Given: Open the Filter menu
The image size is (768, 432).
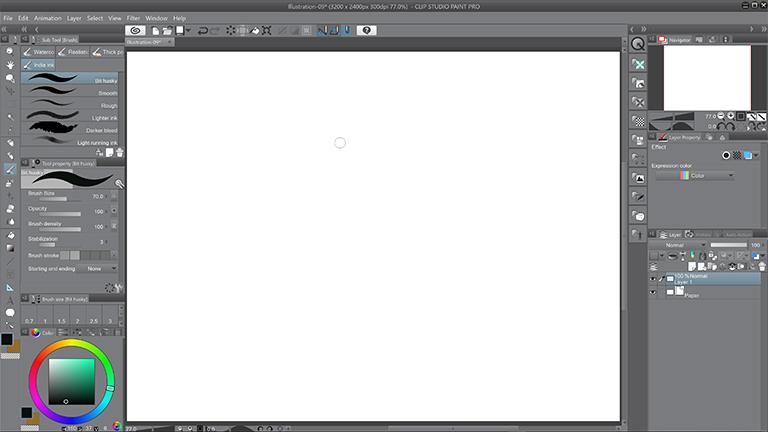Looking at the screenshot, I should pyautogui.click(x=133, y=18).
